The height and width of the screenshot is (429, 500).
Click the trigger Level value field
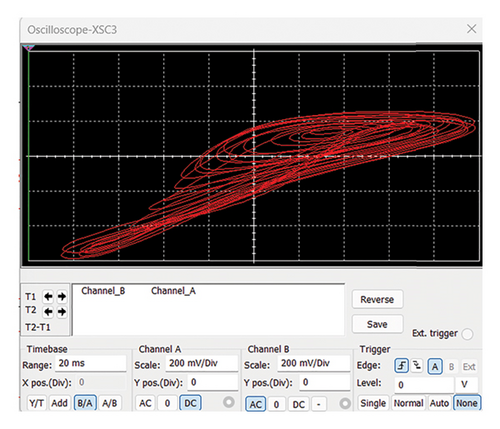click(x=424, y=385)
